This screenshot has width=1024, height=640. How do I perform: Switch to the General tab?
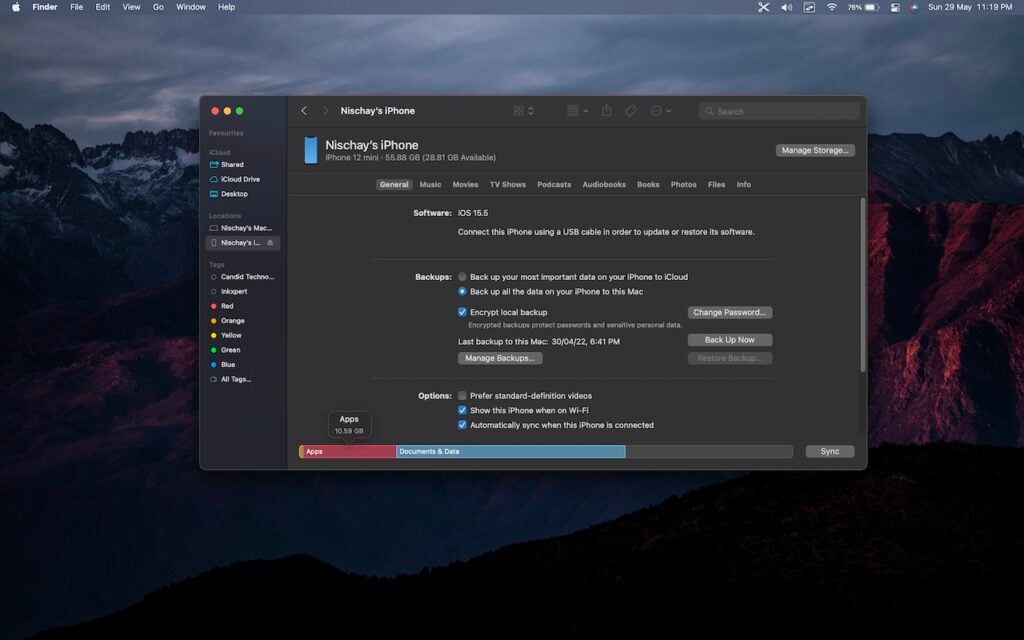394,185
